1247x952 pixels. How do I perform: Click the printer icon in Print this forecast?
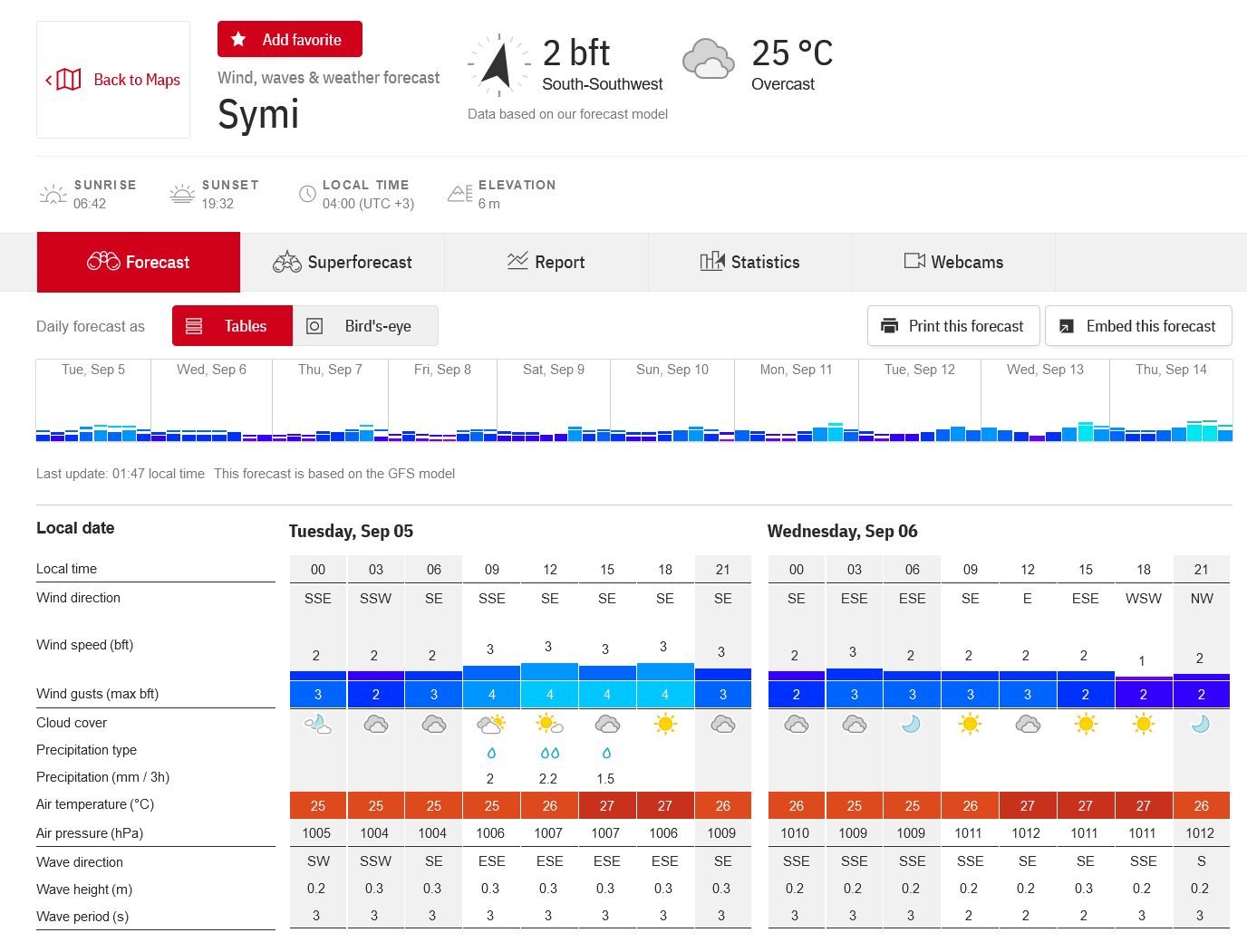pos(889,326)
